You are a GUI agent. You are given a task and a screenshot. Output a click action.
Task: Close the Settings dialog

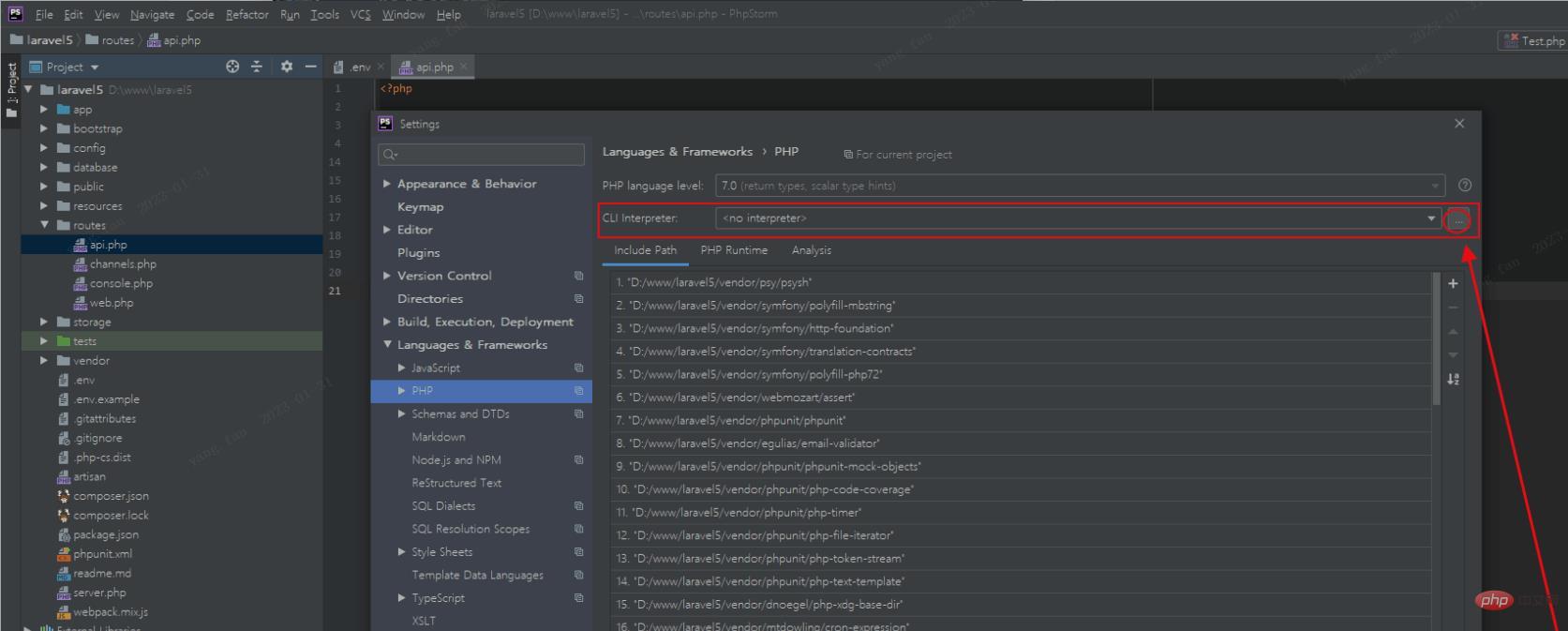(1459, 124)
